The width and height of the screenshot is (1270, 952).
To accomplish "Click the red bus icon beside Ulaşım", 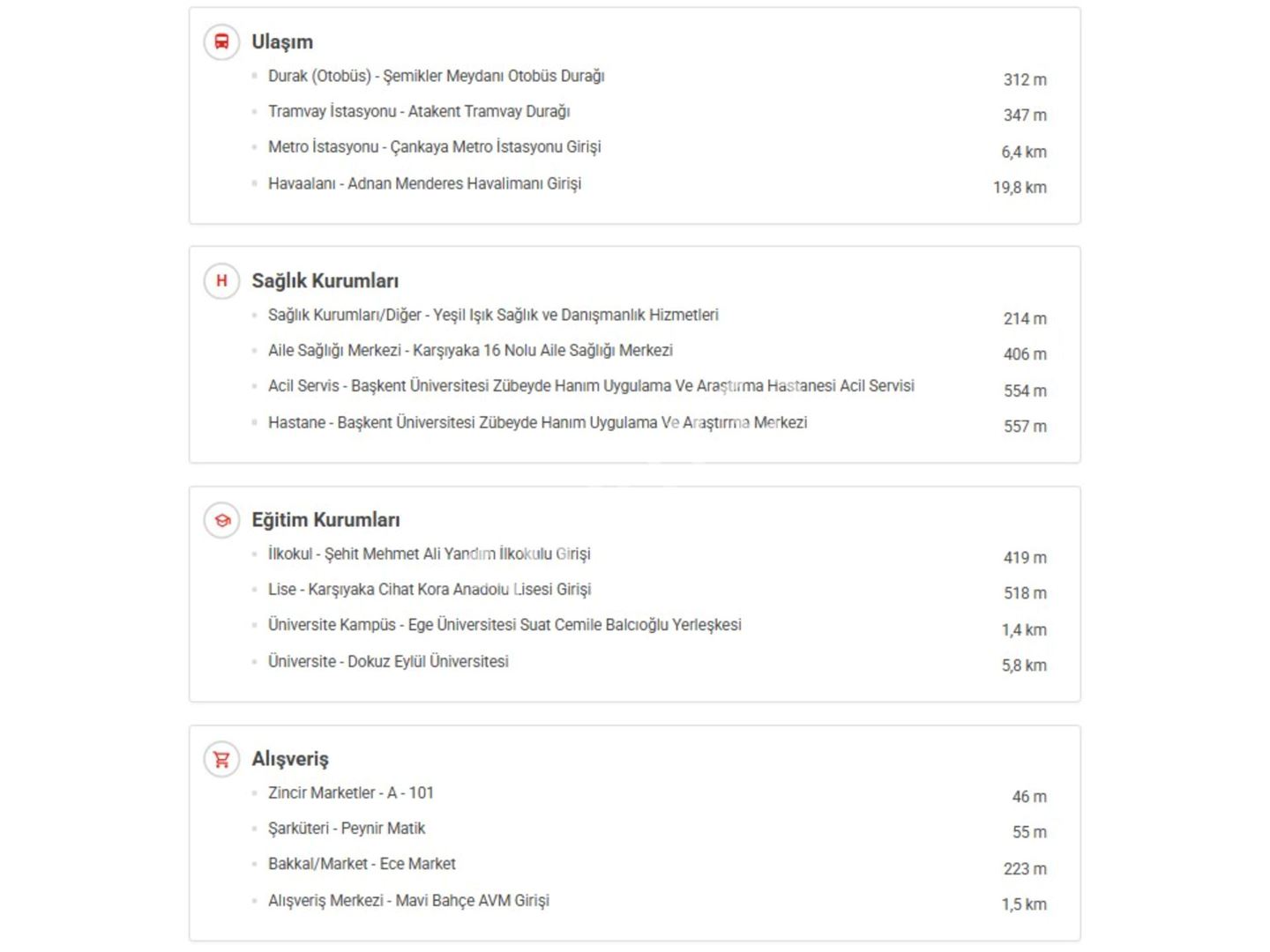I will (x=221, y=42).
